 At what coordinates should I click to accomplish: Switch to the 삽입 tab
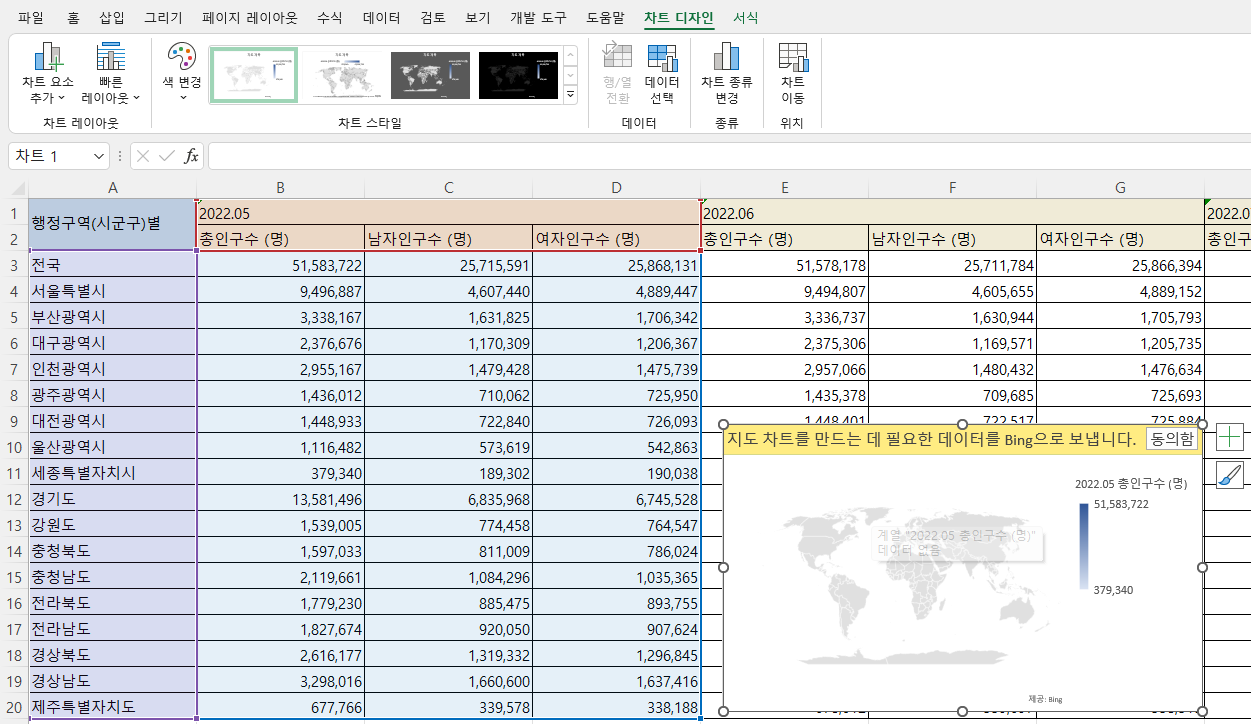[x=112, y=18]
